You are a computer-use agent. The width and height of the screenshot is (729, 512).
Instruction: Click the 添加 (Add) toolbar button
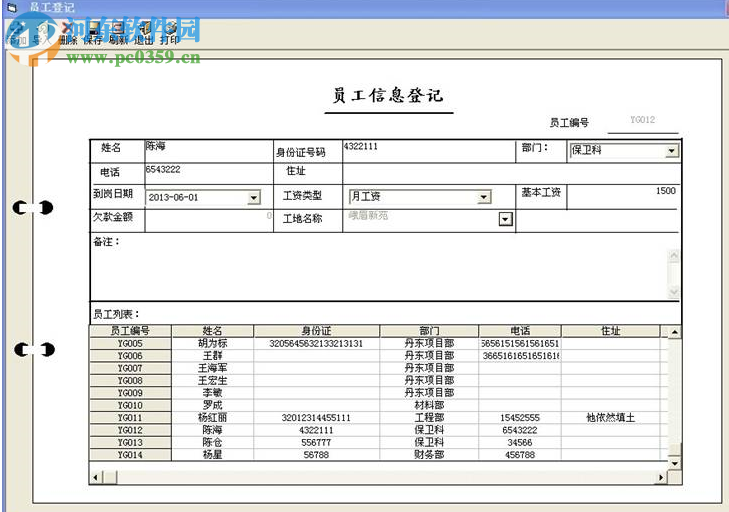coord(18,33)
